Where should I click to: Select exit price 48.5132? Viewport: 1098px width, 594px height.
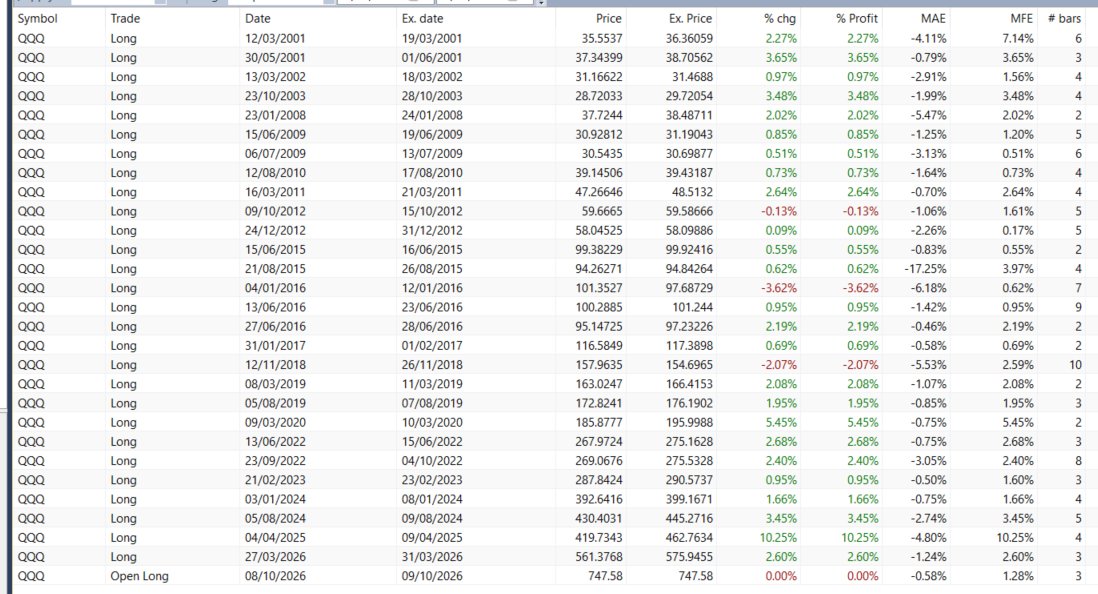pyautogui.click(x=692, y=192)
